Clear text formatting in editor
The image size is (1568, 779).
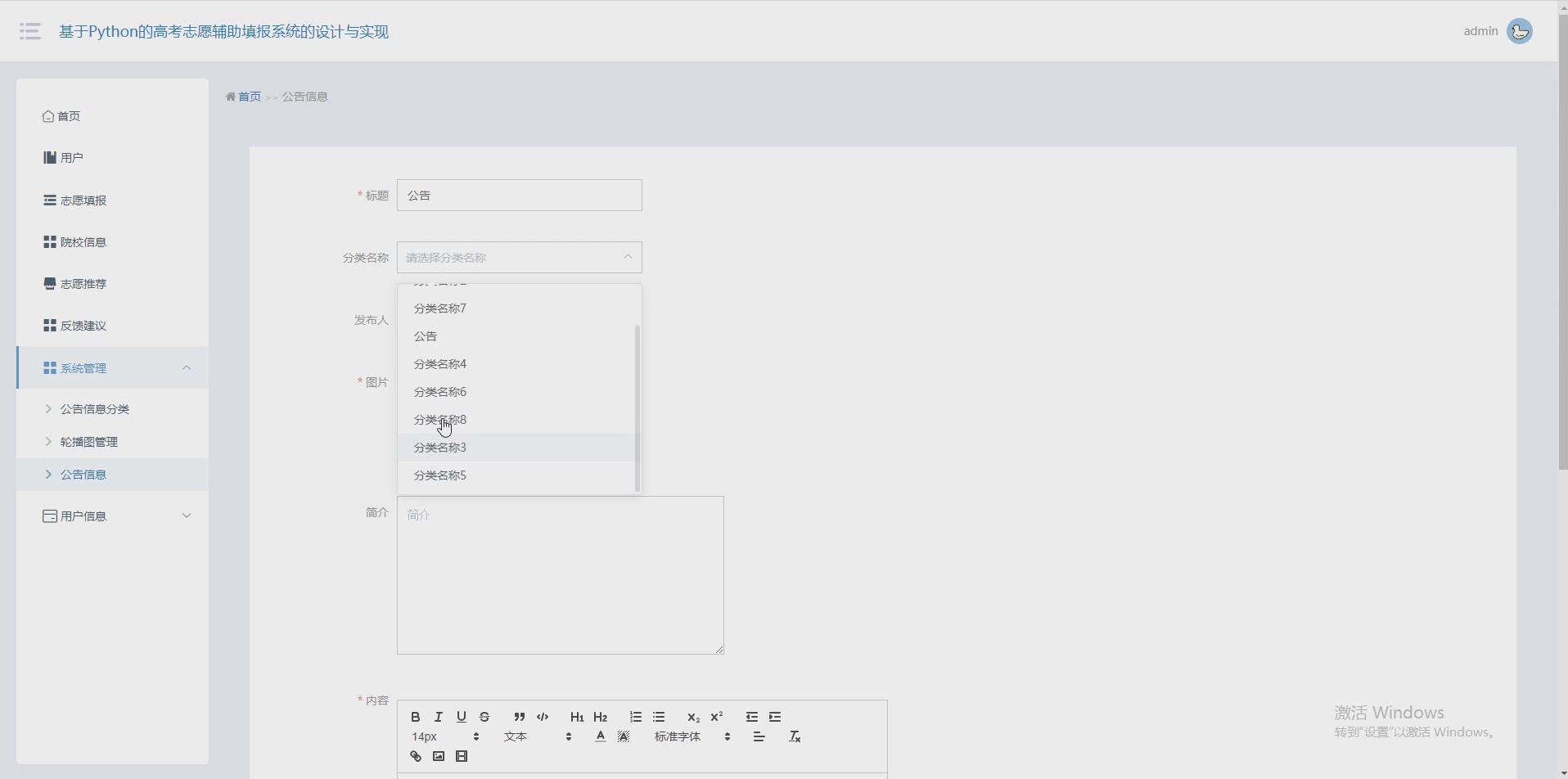tap(795, 736)
